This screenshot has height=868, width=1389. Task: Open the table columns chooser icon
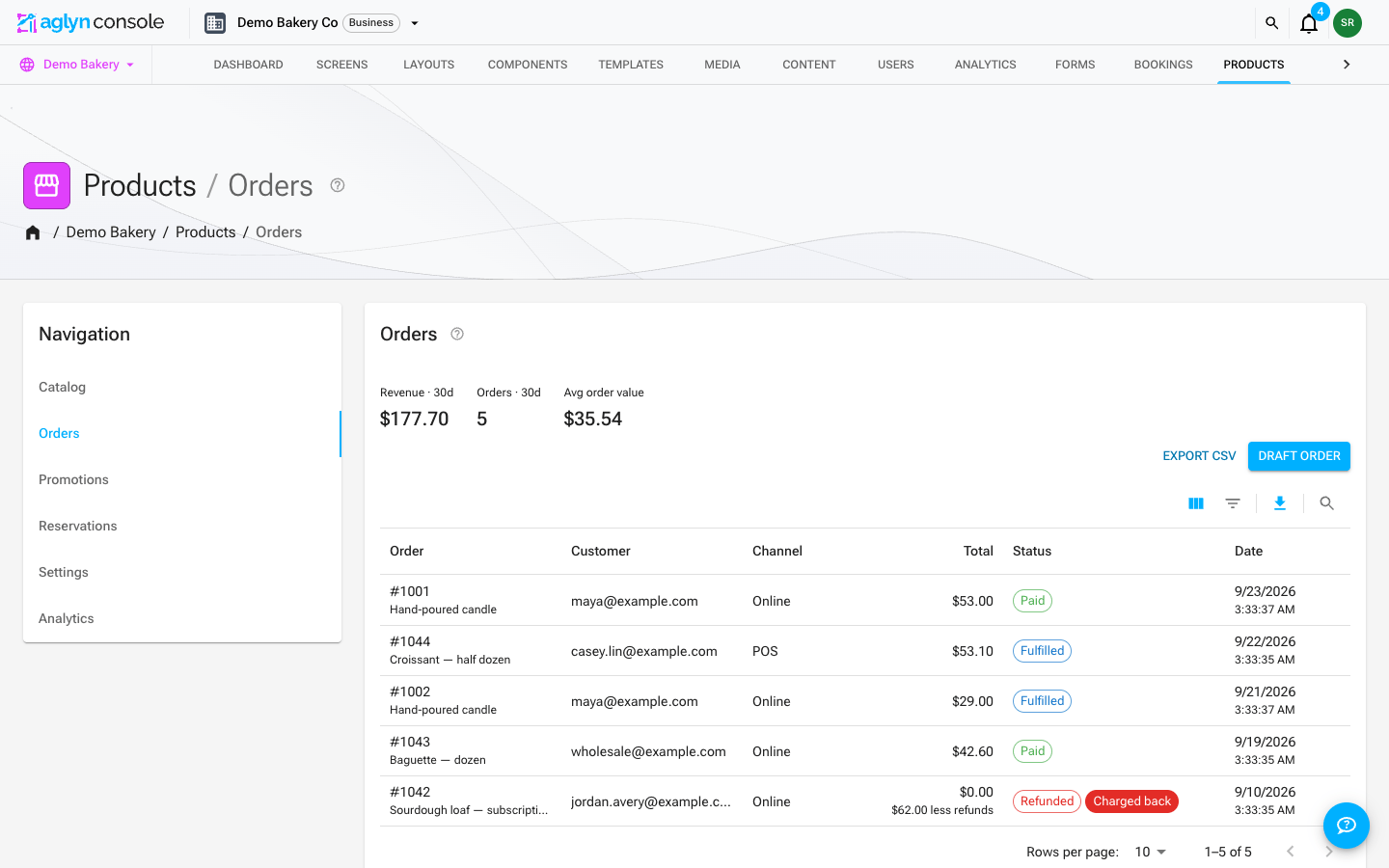[1196, 503]
